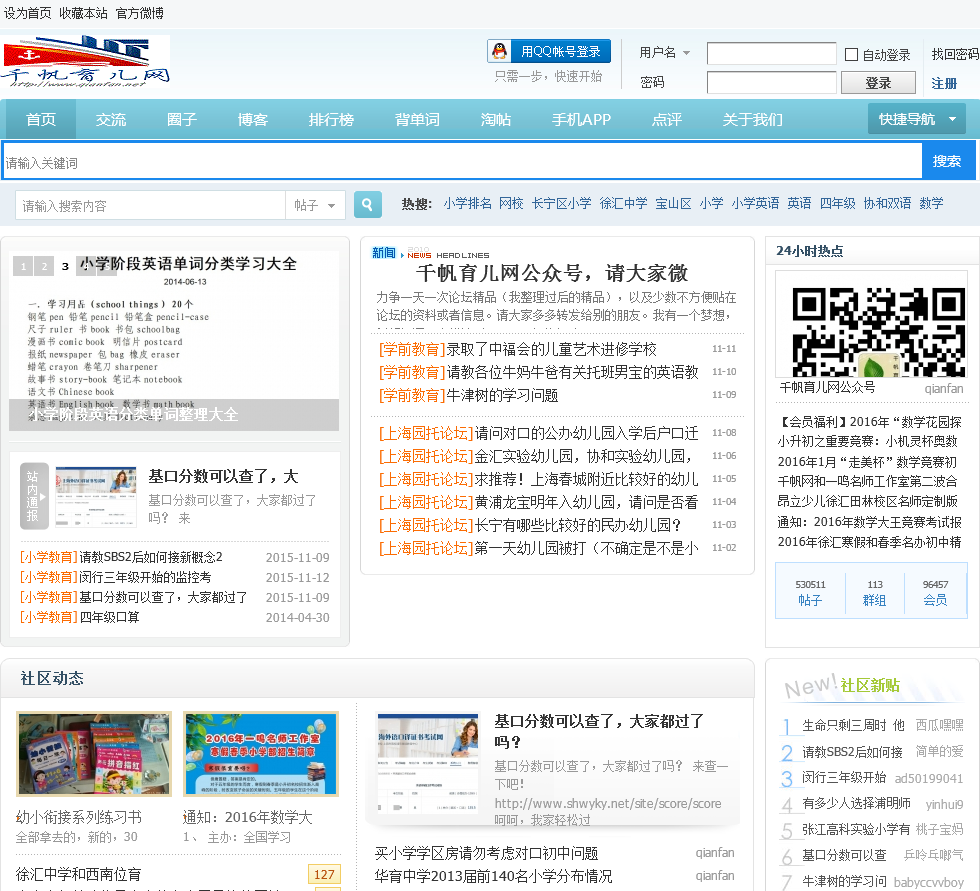980x891 pixels.
Task: Enable the 自动登录 checkbox
Action: point(852,55)
